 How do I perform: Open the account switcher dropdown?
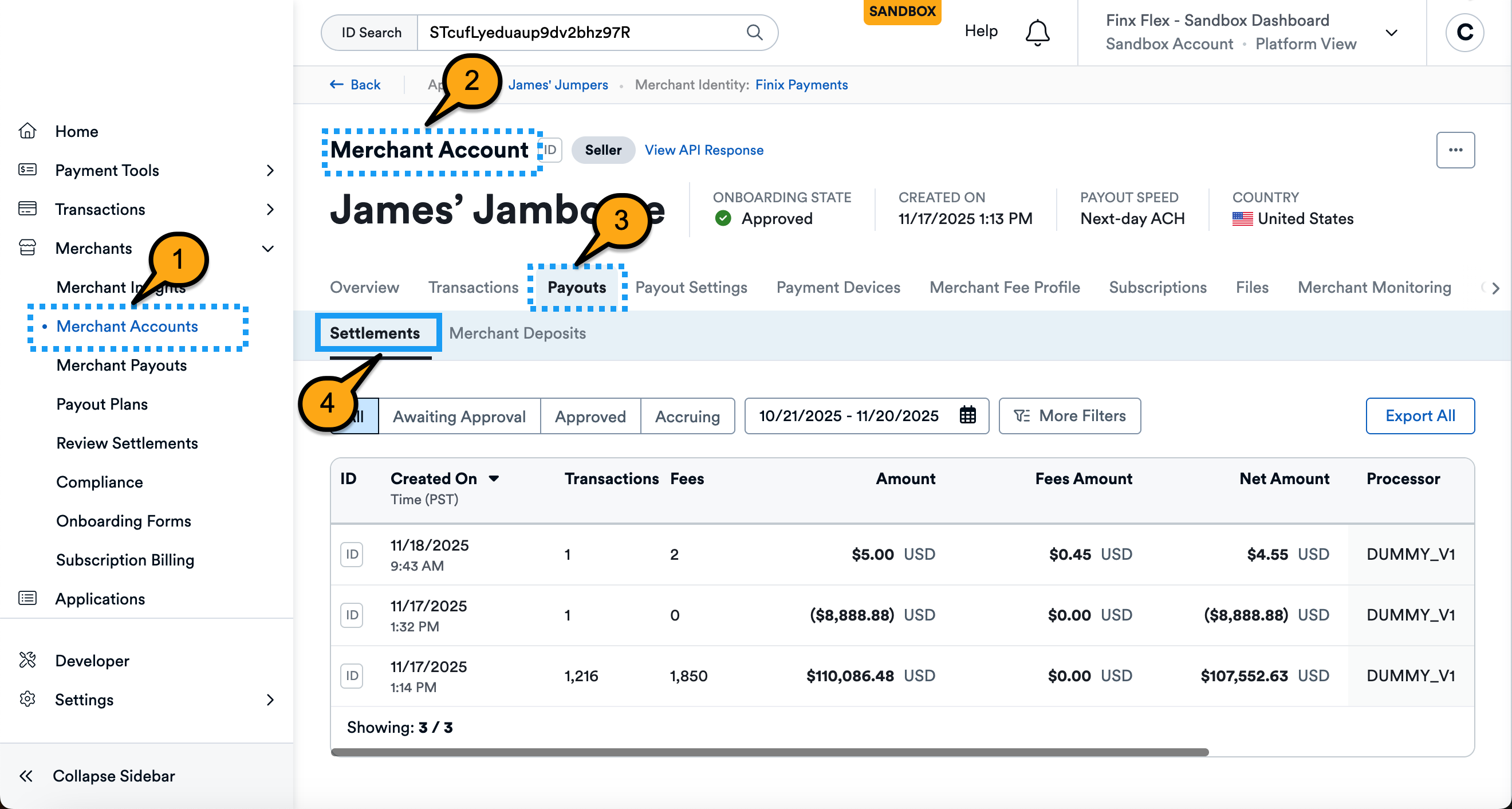click(x=1391, y=32)
